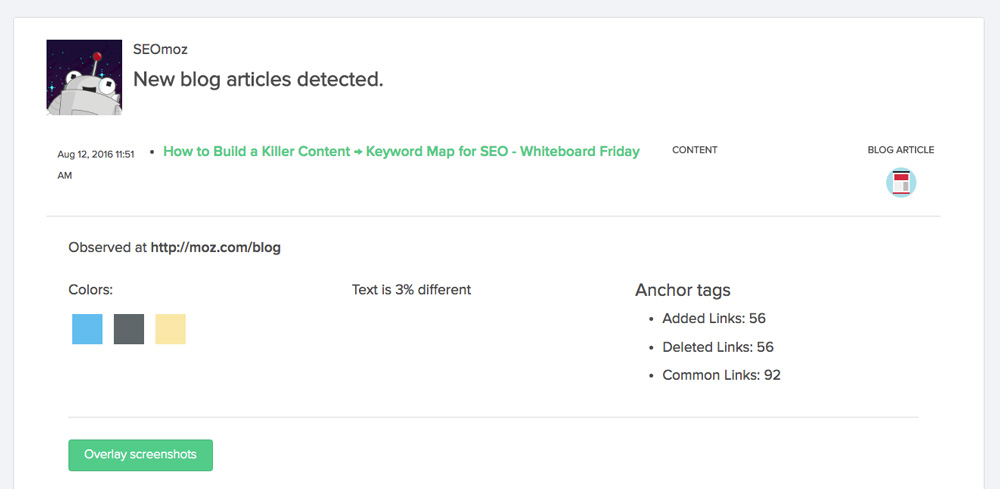Click the Observed at text
This screenshot has height=489, width=1000.
pyautogui.click(x=108, y=247)
